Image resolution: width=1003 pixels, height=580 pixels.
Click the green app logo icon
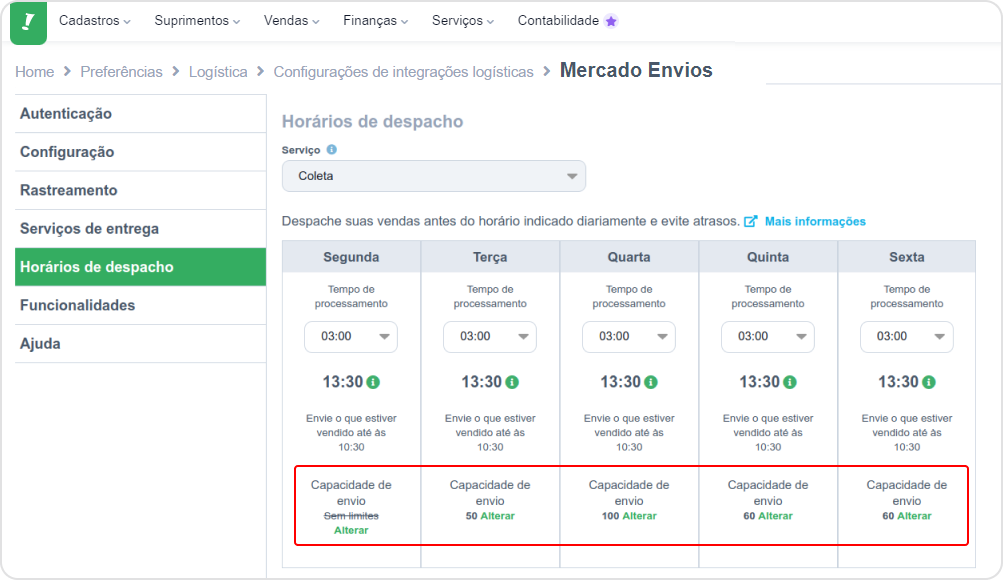29,22
